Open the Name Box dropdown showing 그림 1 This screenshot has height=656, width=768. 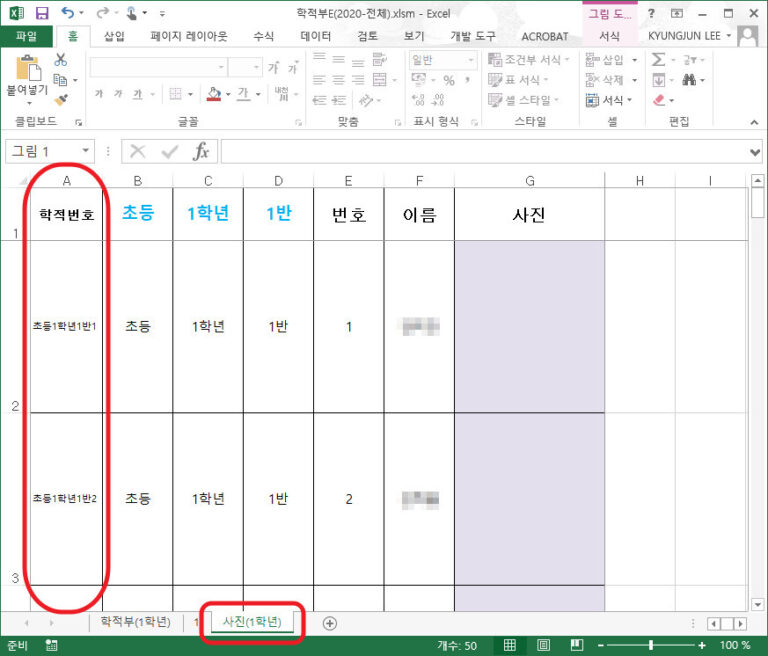point(86,152)
